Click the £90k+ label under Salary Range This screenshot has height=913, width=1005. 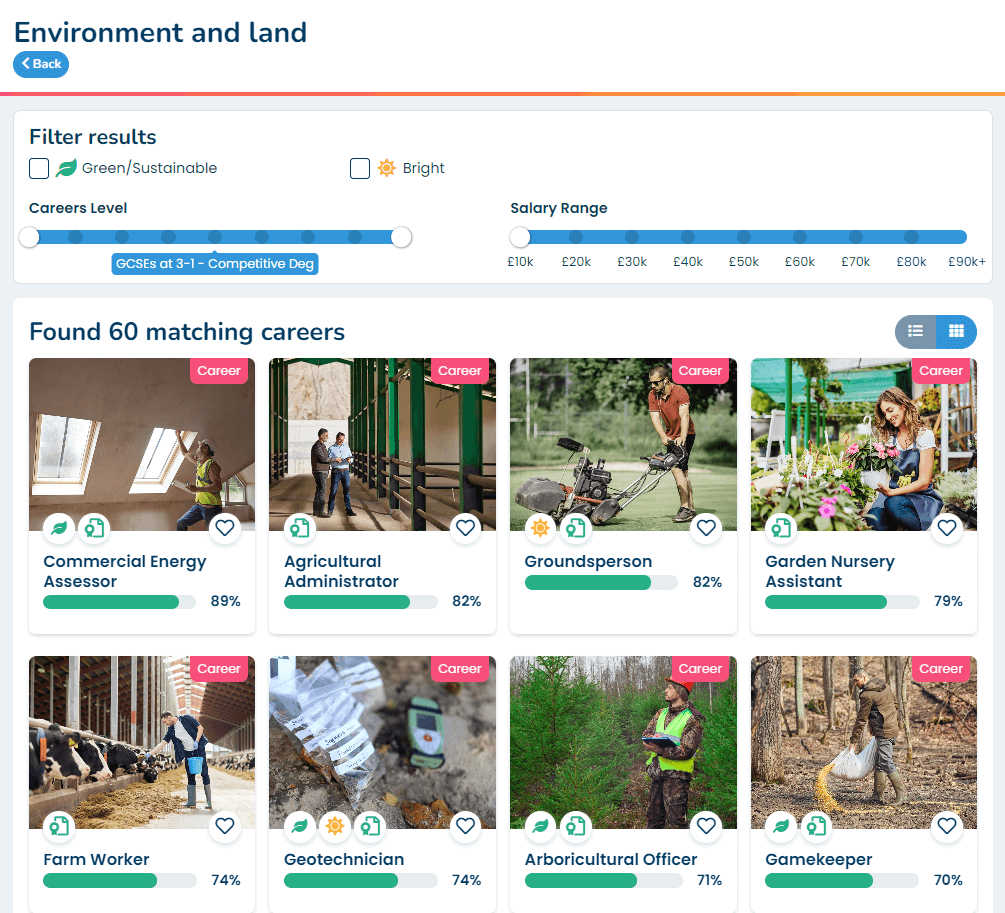[x=967, y=262]
